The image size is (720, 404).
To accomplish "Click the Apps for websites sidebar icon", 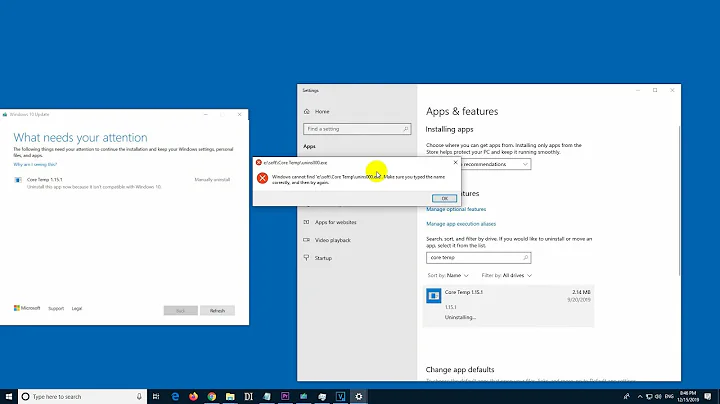I will 306,222.
